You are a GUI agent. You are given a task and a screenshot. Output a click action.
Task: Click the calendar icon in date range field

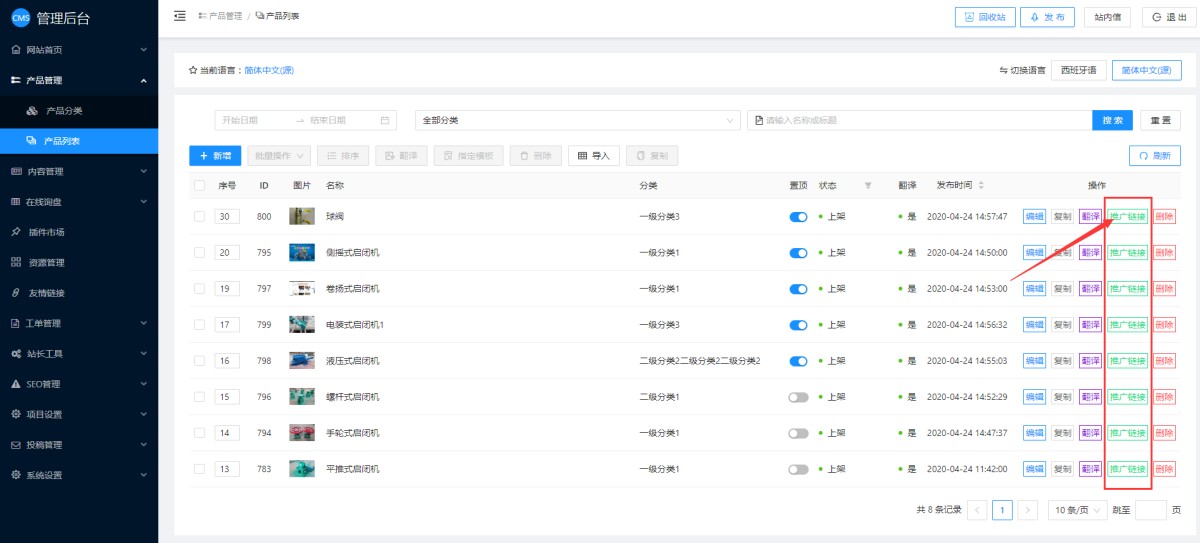[x=385, y=120]
